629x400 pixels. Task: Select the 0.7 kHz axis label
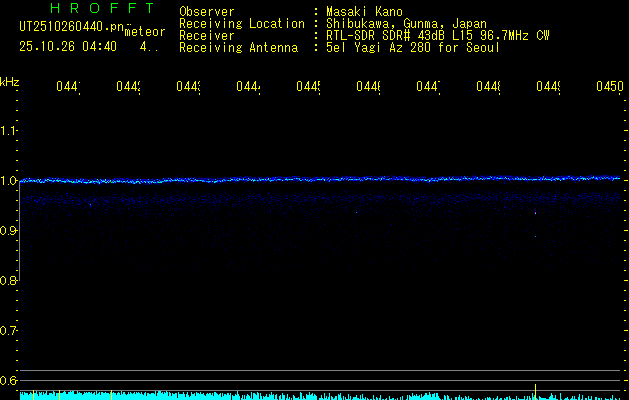pyautogui.click(x=9, y=331)
